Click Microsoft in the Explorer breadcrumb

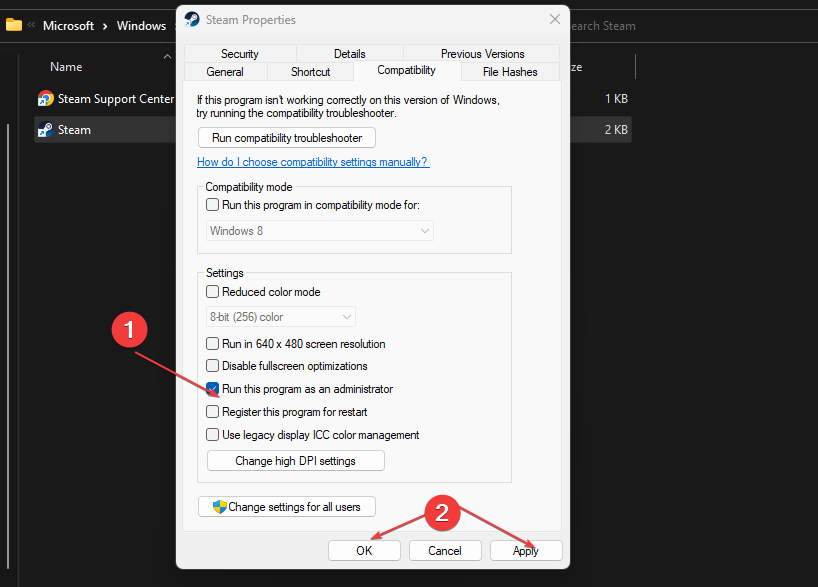[68, 26]
